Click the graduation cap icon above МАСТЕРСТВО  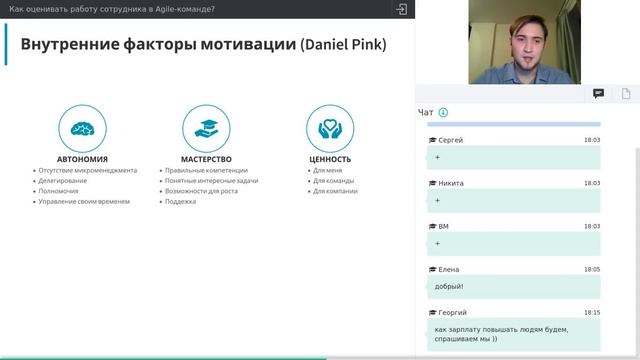coord(206,129)
